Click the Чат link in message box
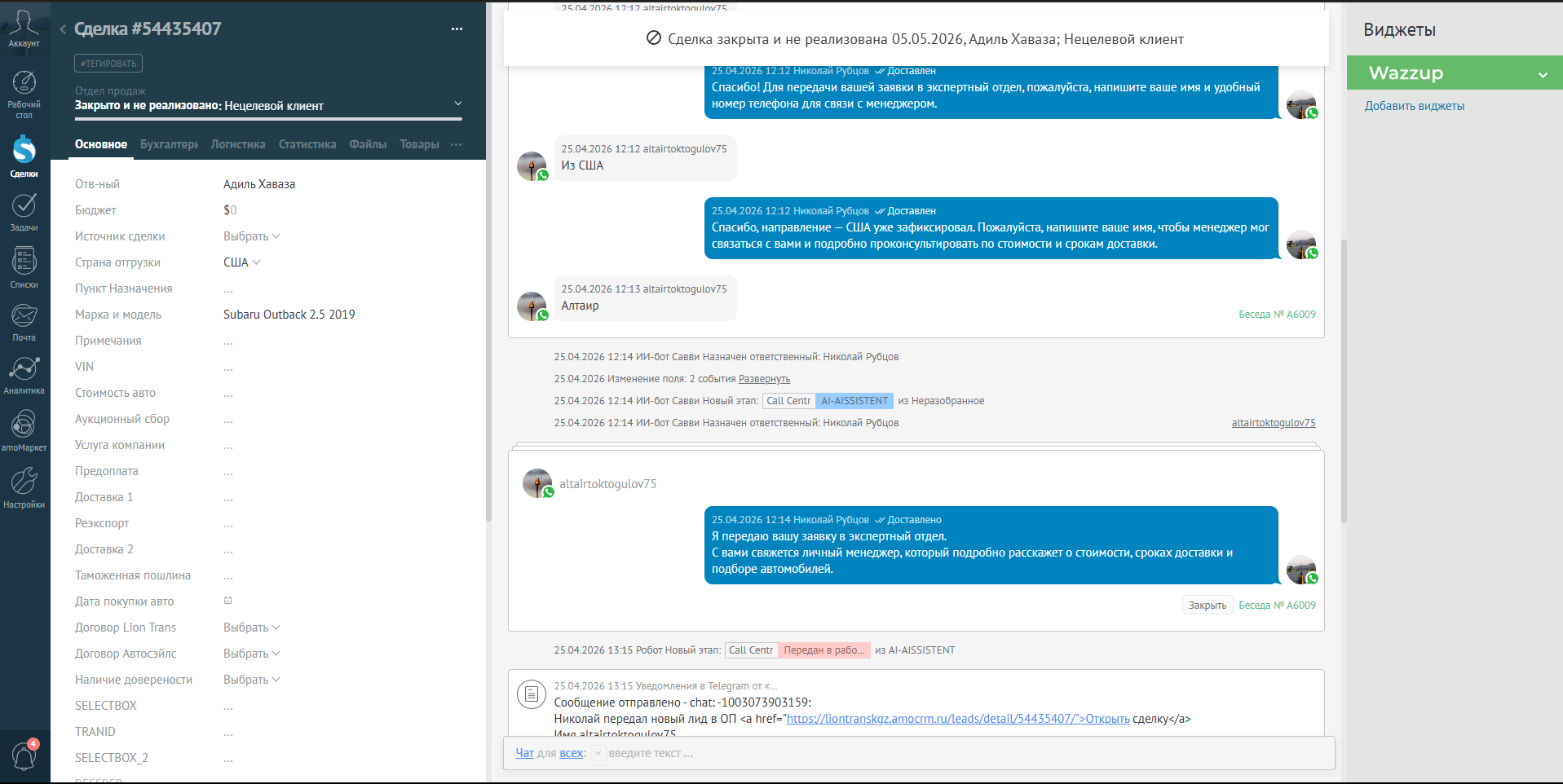The image size is (1563, 784). [524, 753]
